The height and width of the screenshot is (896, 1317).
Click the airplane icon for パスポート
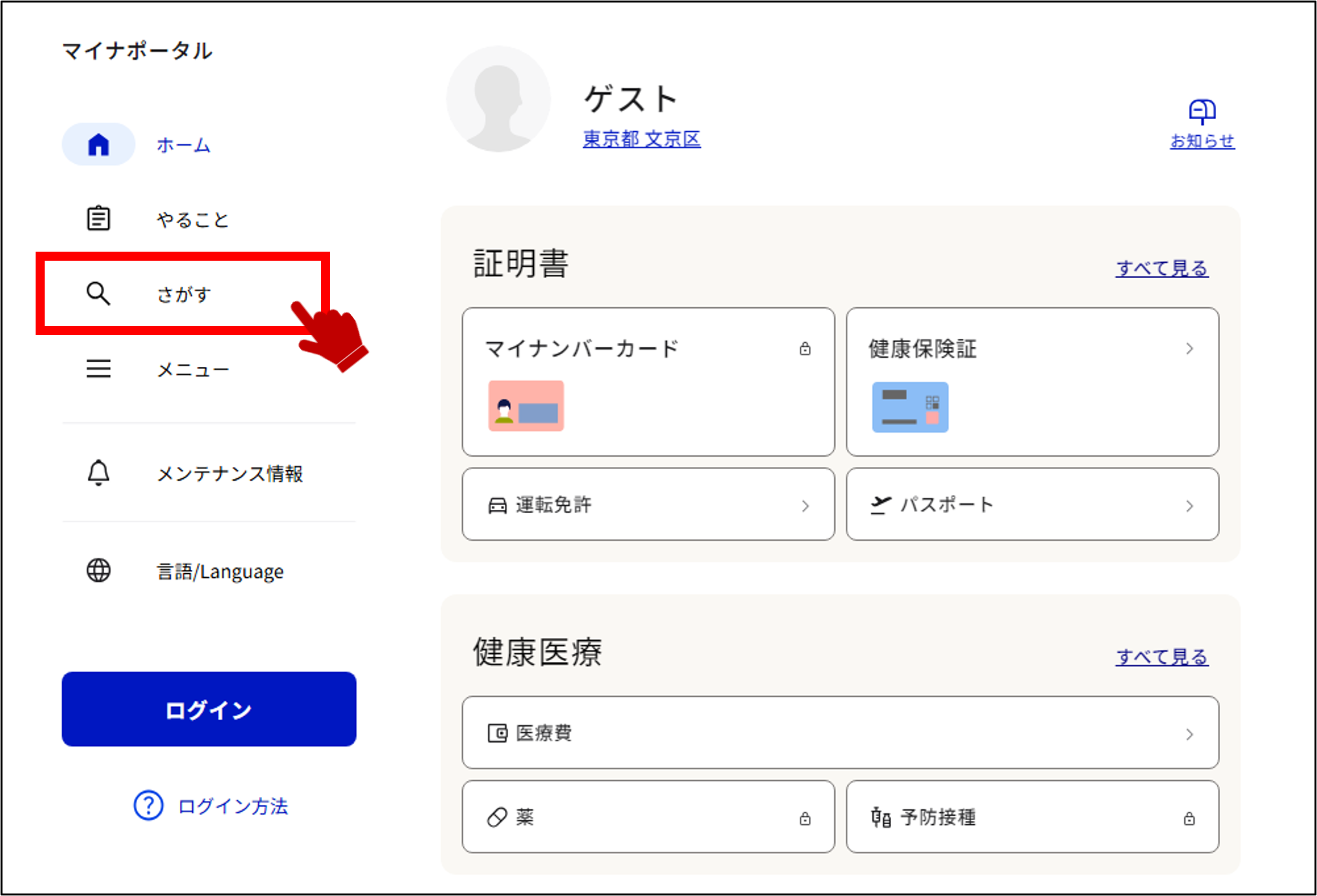(881, 505)
